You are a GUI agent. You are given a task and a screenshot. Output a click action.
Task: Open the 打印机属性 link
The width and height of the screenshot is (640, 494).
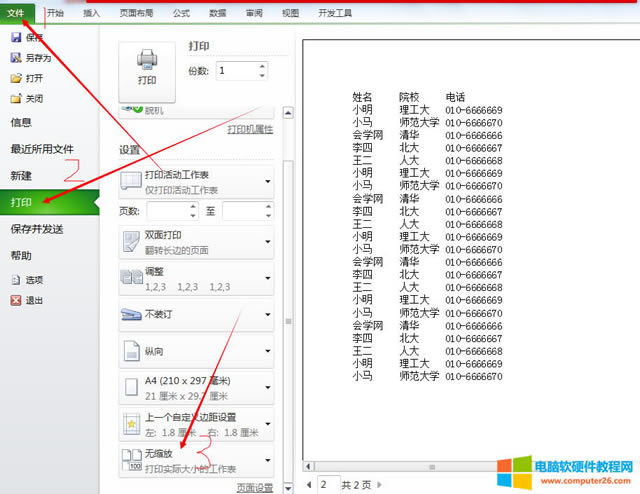pos(250,129)
